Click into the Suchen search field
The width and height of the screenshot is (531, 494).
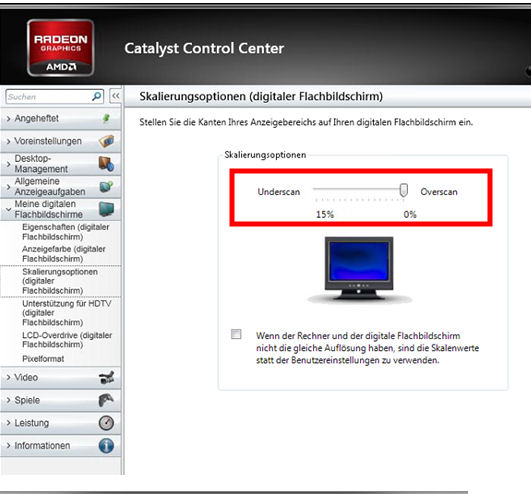pos(48,97)
